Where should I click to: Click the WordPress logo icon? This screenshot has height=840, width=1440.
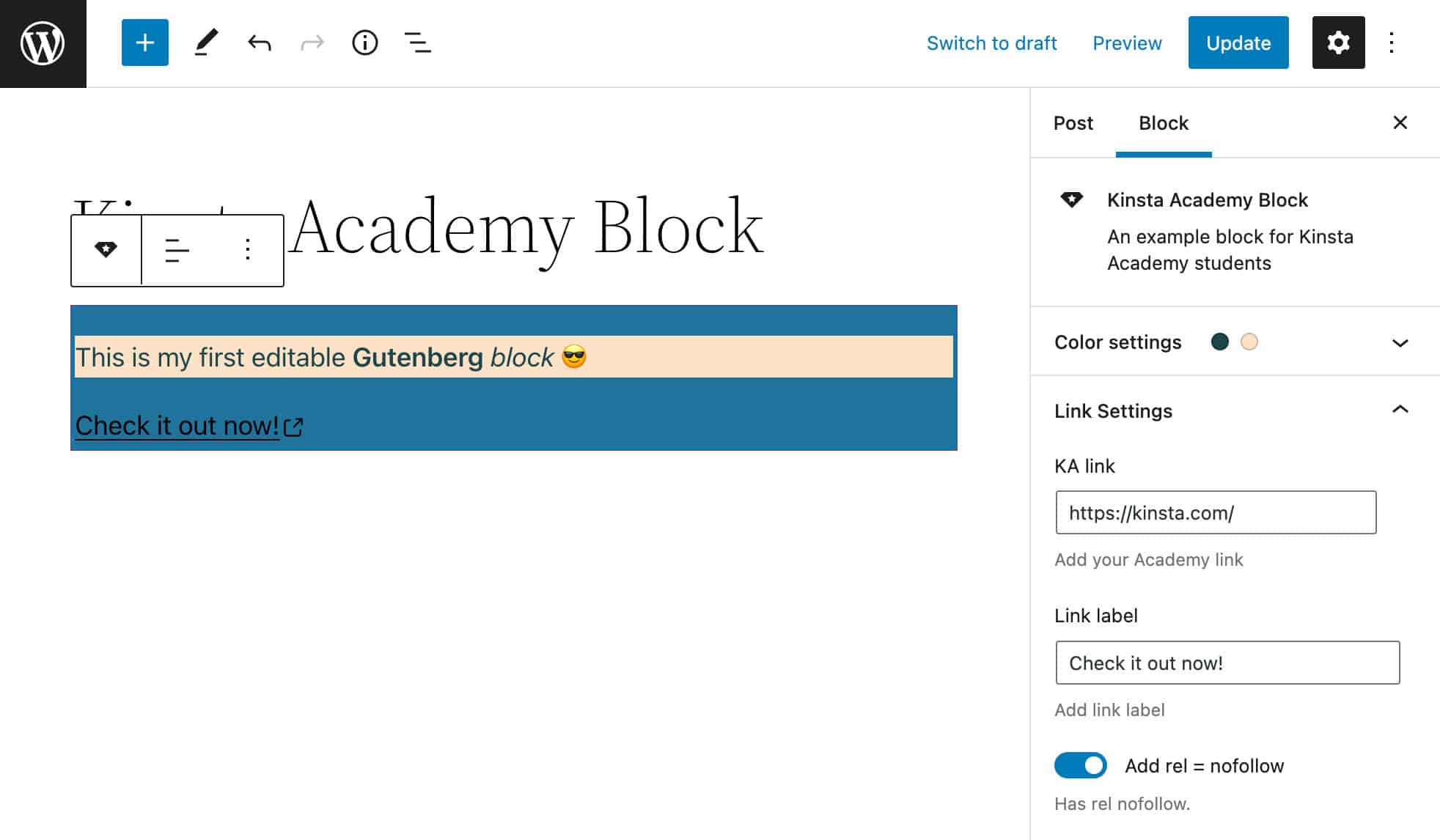tap(43, 43)
